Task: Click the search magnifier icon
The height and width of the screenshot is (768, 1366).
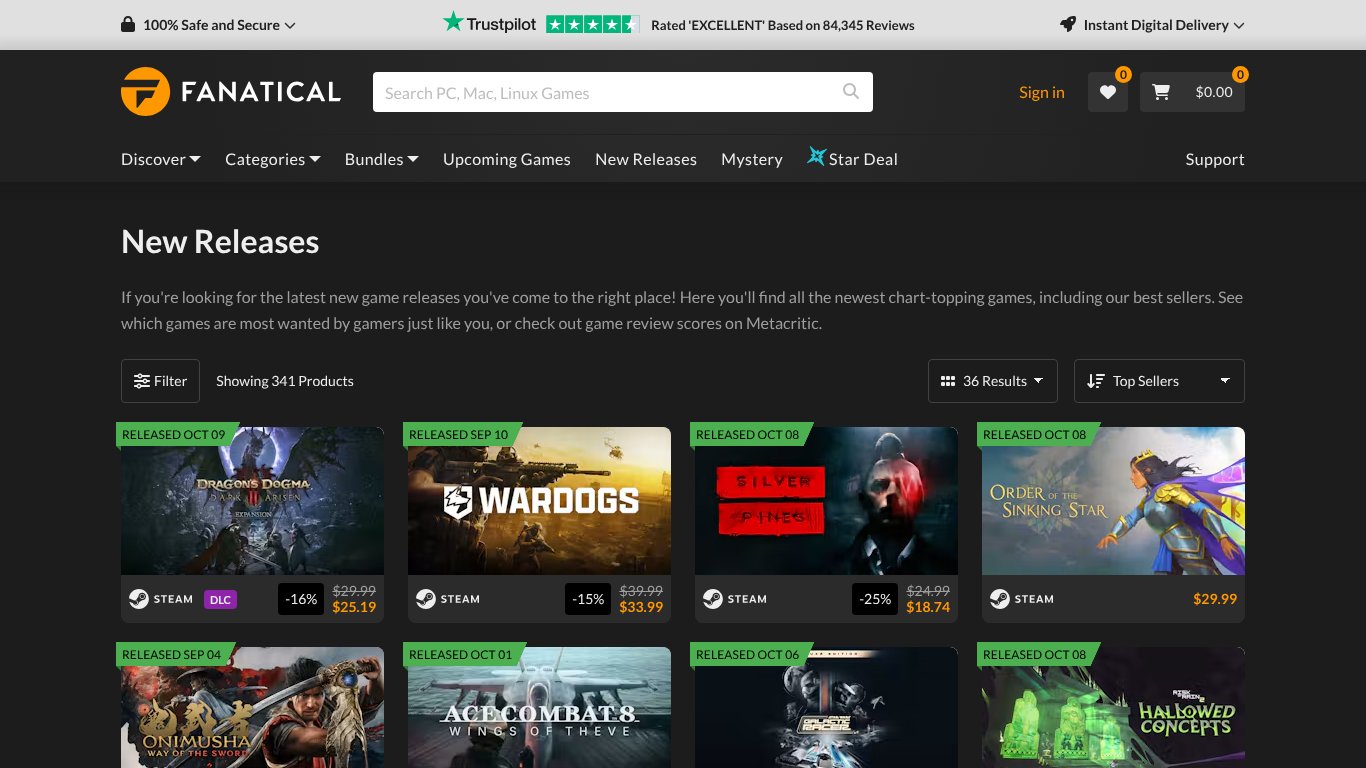Action: [851, 92]
